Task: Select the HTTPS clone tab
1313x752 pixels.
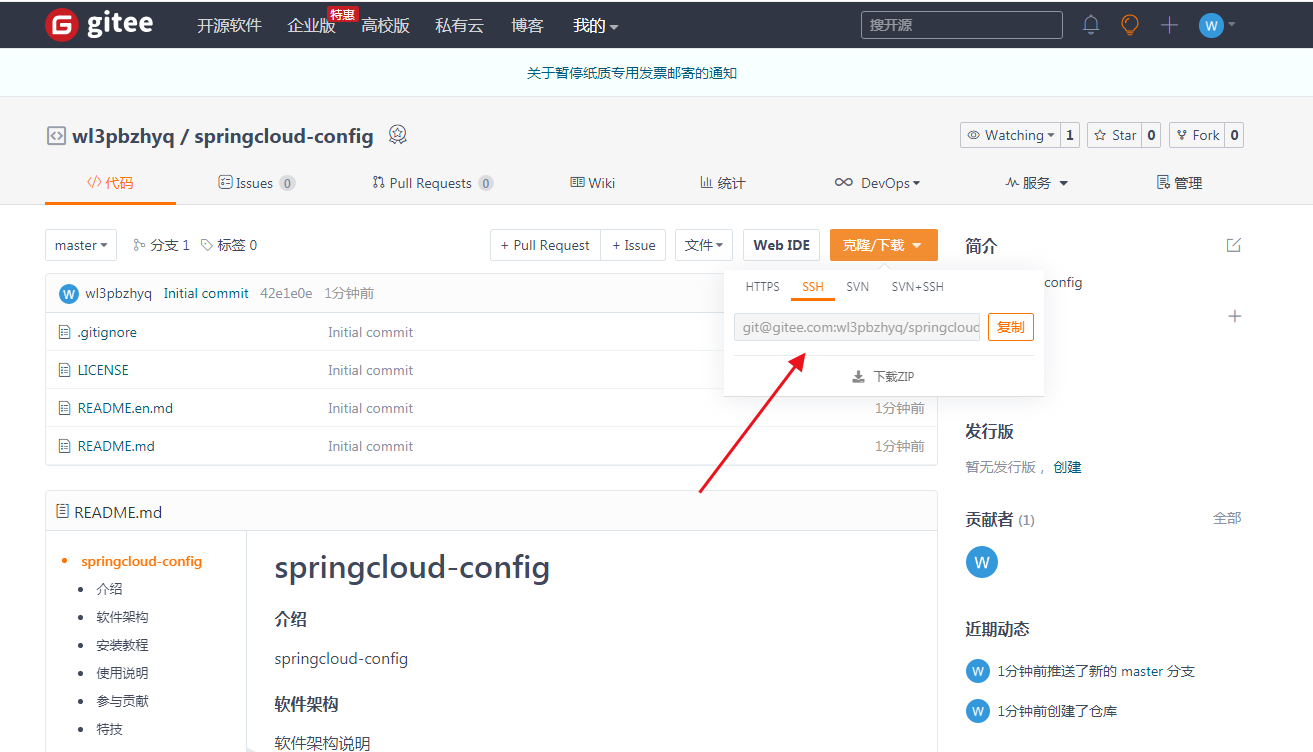Action: [x=762, y=287]
